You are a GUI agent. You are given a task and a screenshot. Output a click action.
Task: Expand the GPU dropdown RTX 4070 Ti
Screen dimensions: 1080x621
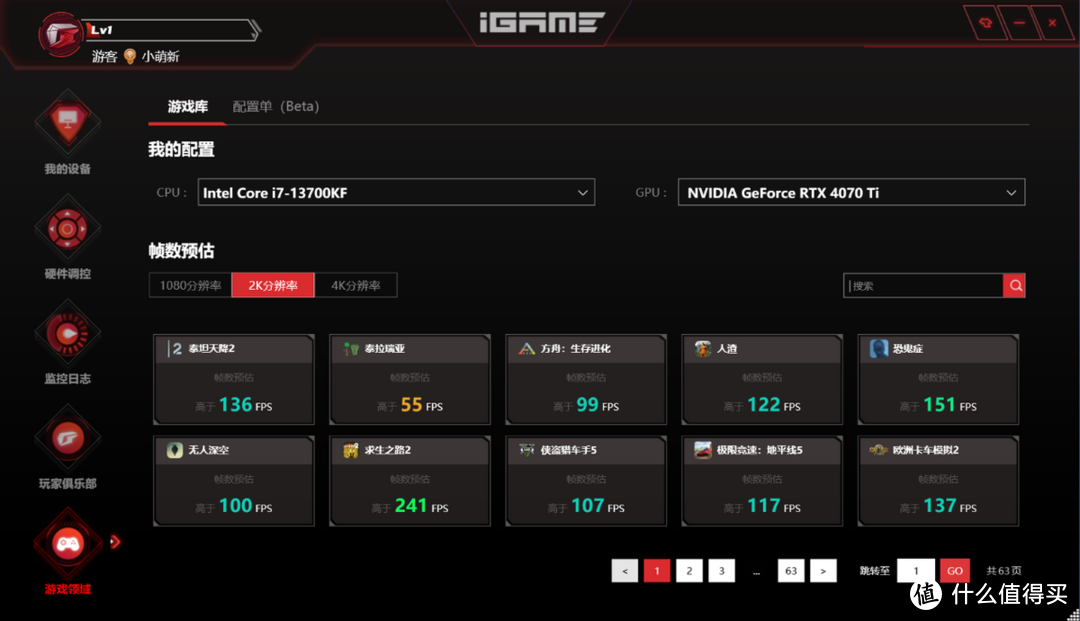click(851, 192)
